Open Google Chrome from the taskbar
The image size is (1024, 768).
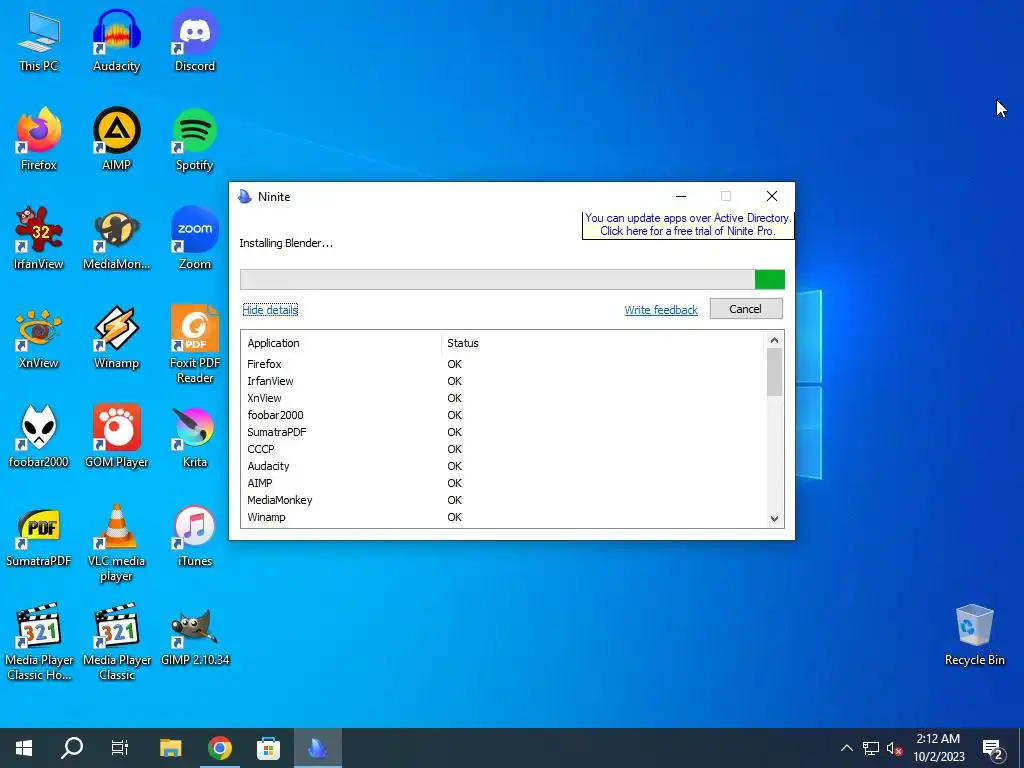220,748
